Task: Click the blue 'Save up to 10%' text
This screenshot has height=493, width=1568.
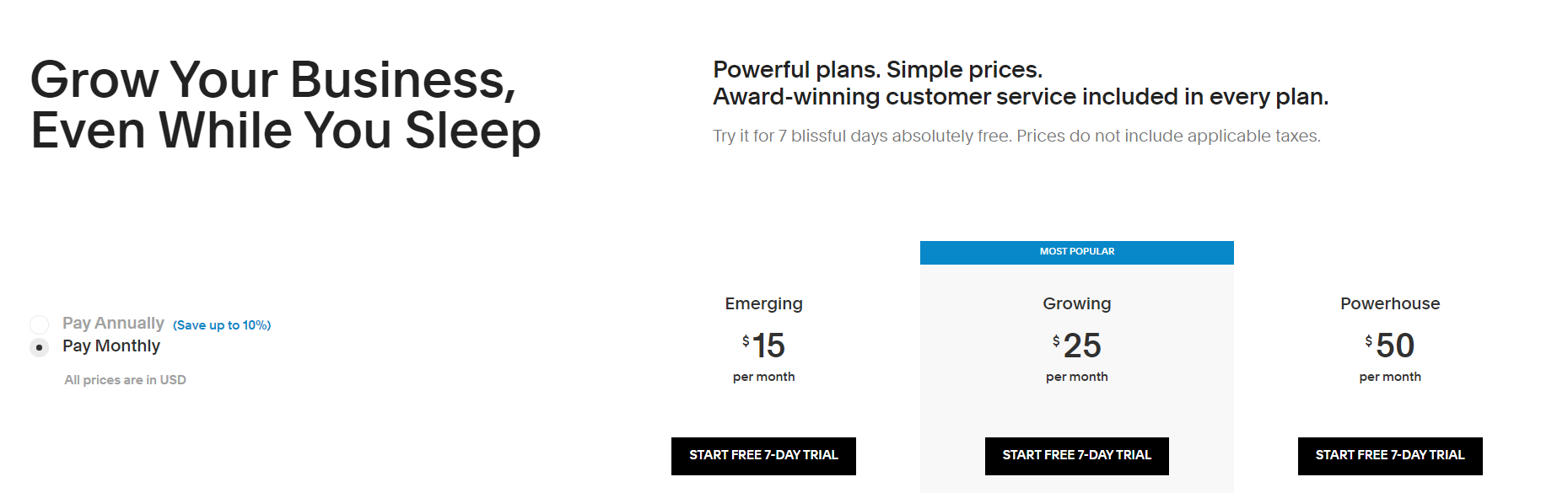Action: (x=222, y=325)
